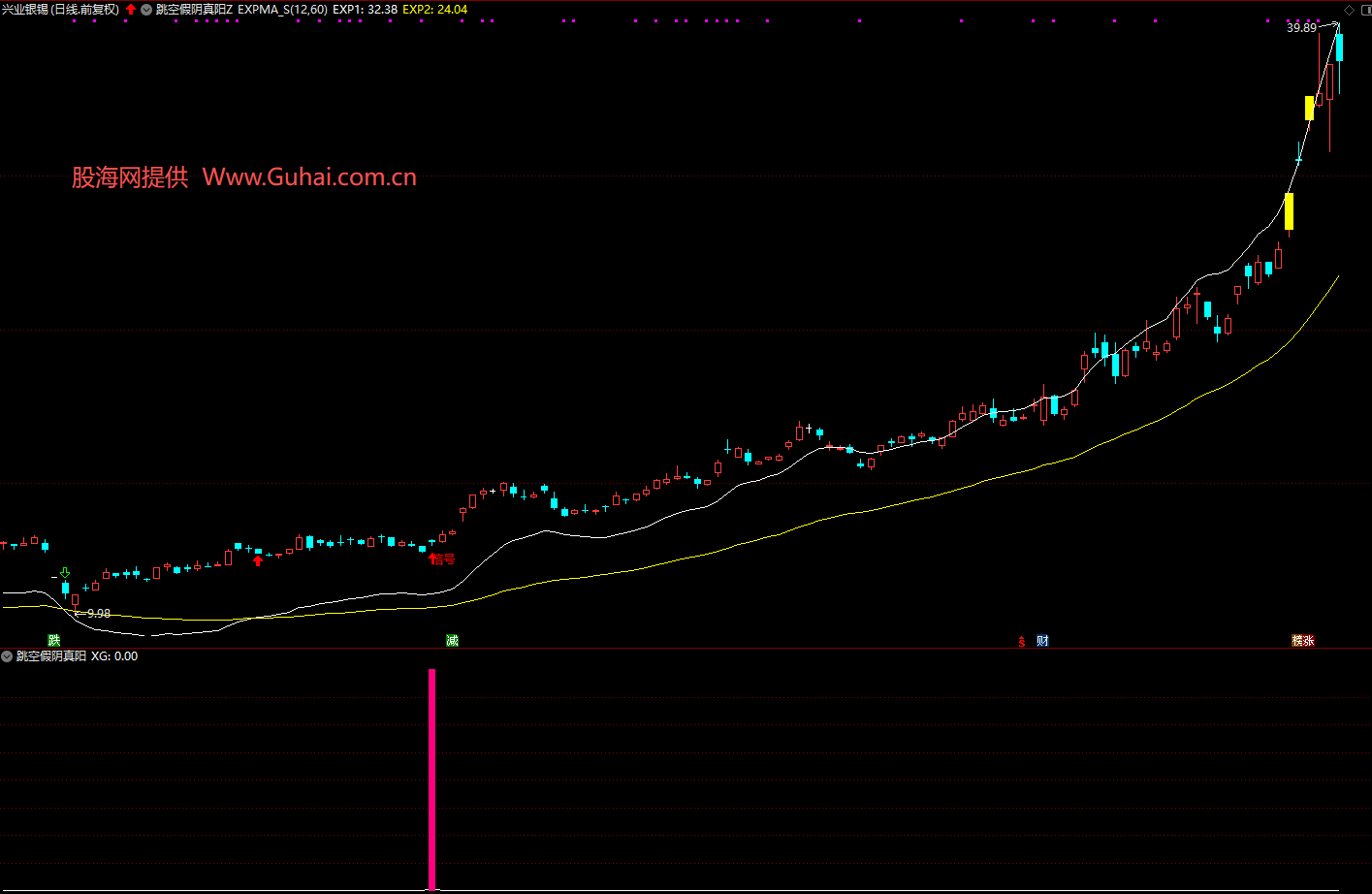Image resolution: width=1372 pixels, height=894 pixels.
Task: Open the Www.Guhai.com.cn watermark link
Action: click(309, 177)
